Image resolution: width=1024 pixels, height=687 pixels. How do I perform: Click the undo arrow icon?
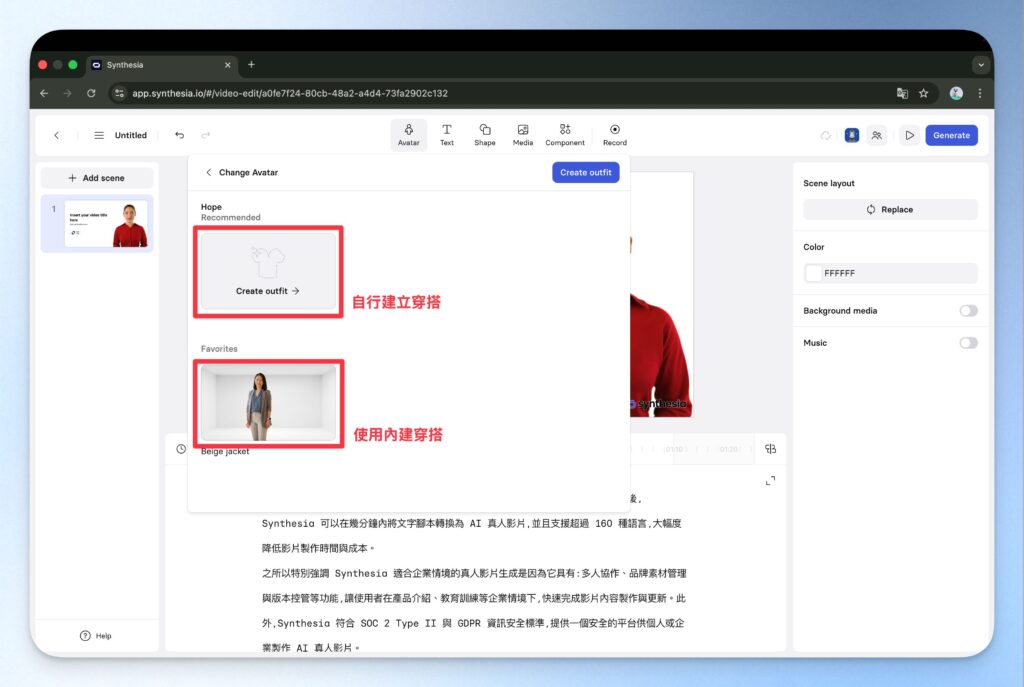pyautogui.click(x=181, y=135)
